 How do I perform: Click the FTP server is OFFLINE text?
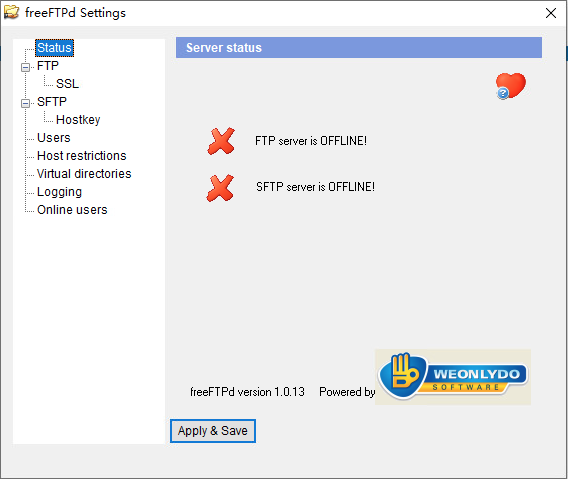[x=311, y=141]
